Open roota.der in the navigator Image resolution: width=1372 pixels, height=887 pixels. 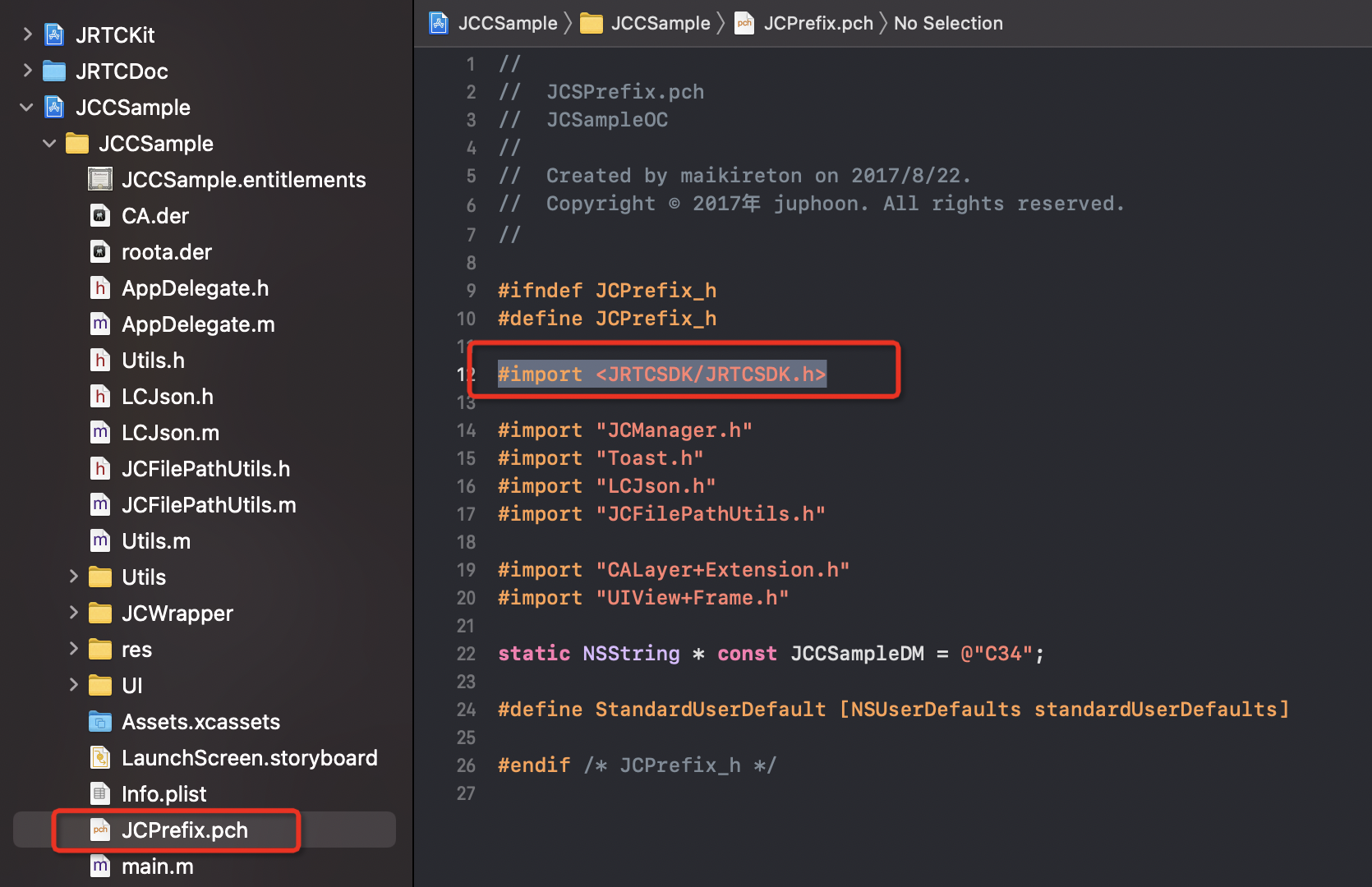pyautogui.click(x=167, y=252)
